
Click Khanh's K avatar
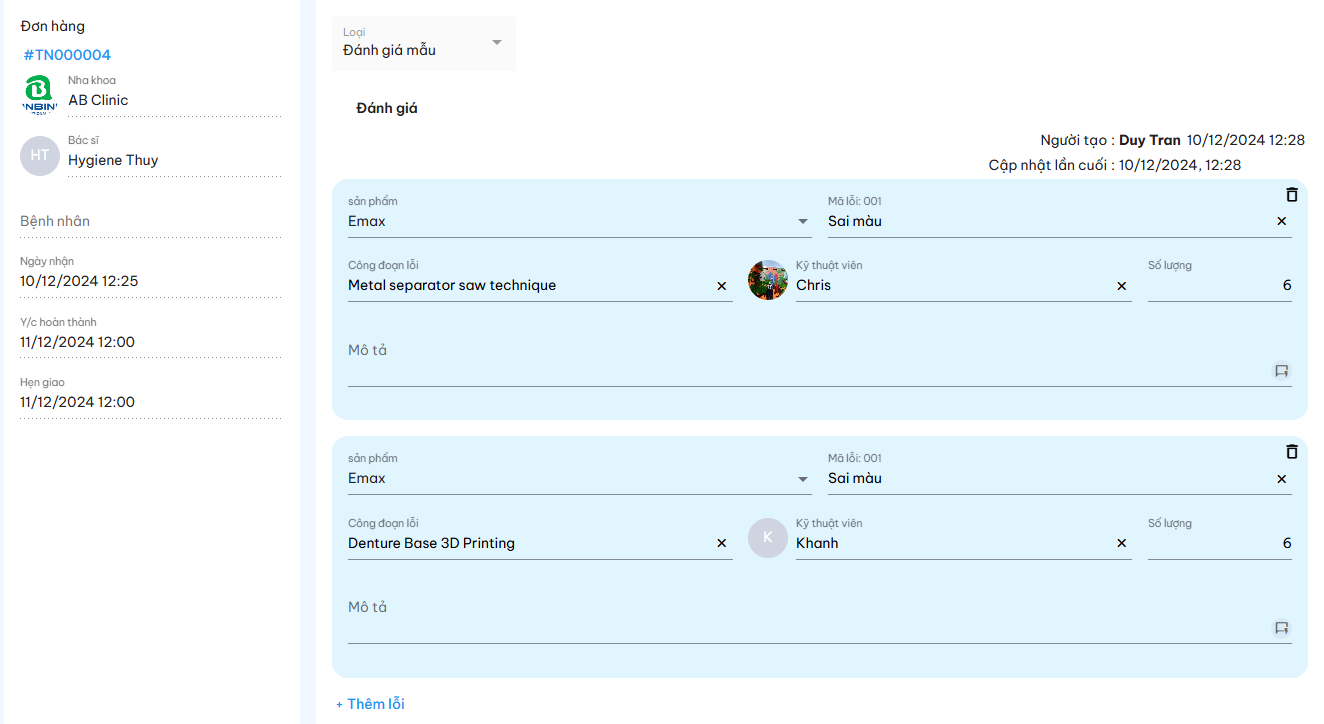click(768, 538)
